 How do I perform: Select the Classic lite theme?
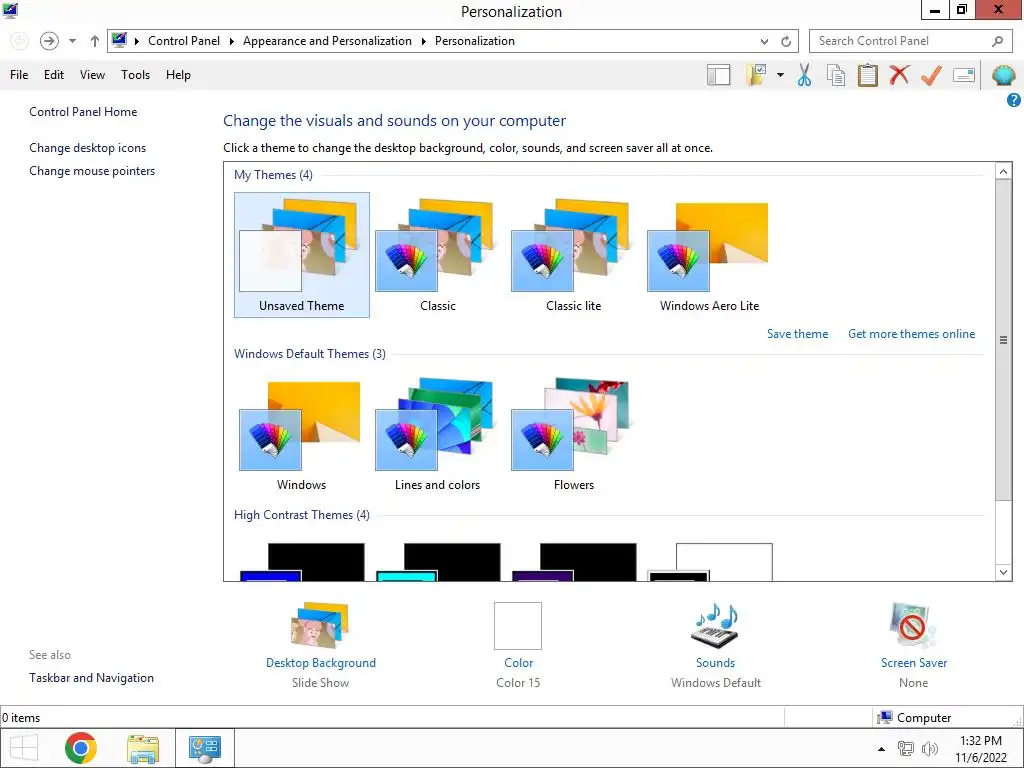[x=573, y=255]
